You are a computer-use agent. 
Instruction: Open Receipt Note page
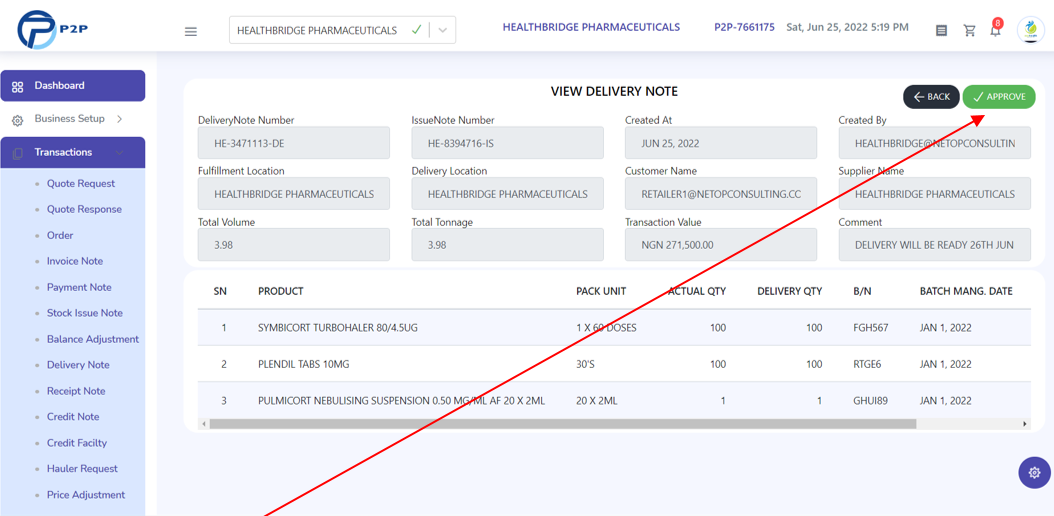pyautogui.click(x=76, y=391)
